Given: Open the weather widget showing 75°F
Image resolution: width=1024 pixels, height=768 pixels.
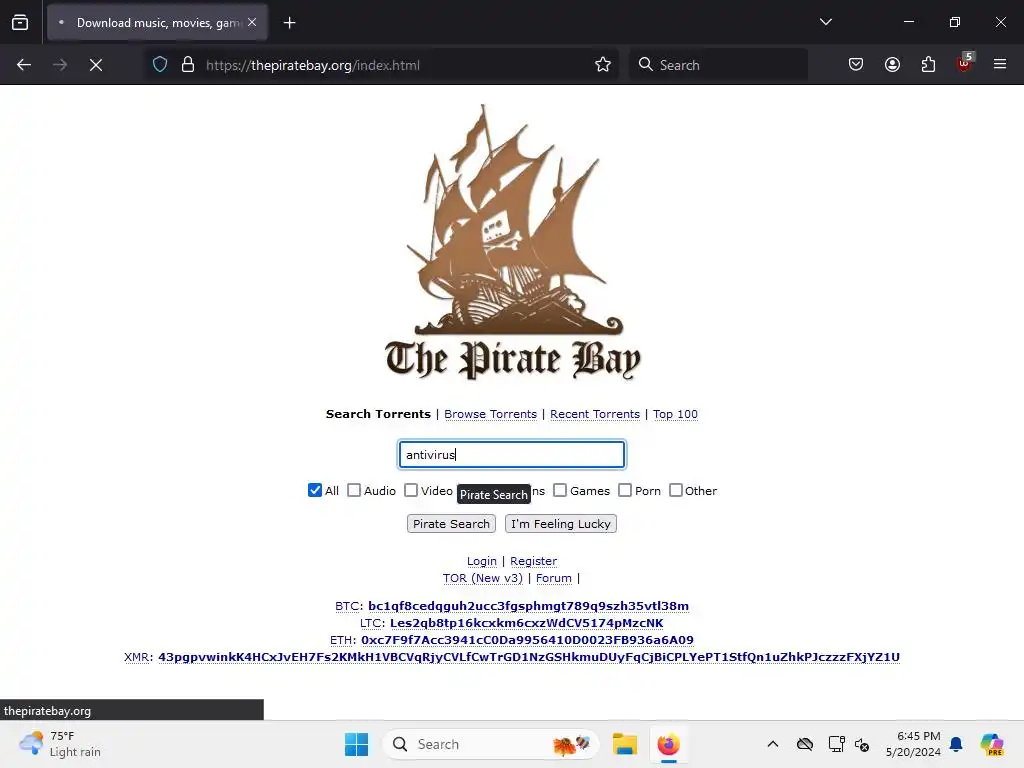Looking at the screenshot, I should click(x=60, y=744).
